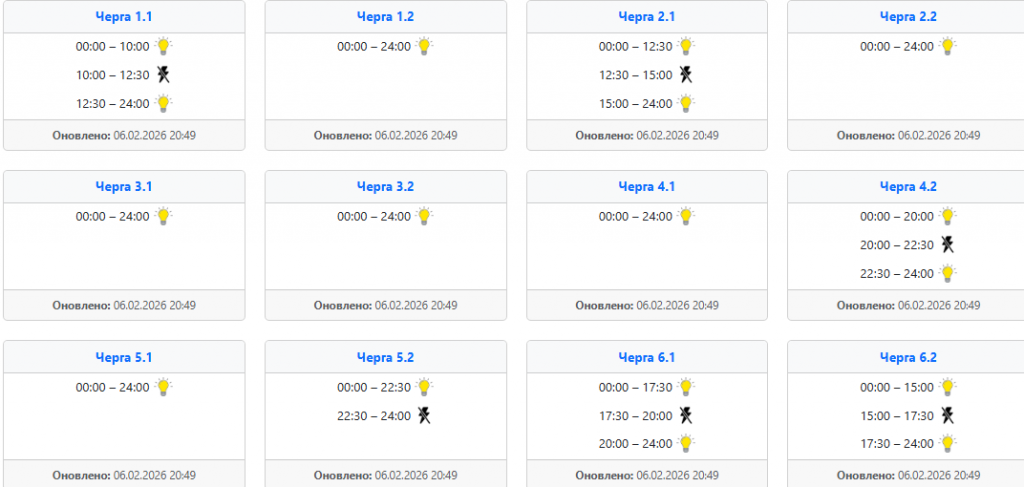Viewport: 1024px width, 487px height.
Task: Click the power-off icon for Черга 4.2 20:00 – 22:30
Action: [x=947, y=244]
